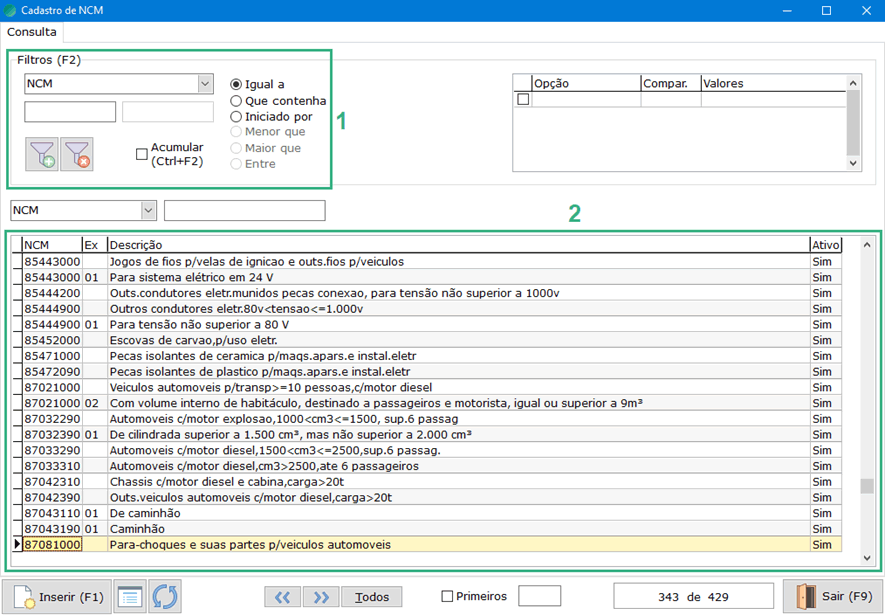The image size is (885, 615).
Task: Click the Opção column header in filter grid
Action: click(586, 84)
